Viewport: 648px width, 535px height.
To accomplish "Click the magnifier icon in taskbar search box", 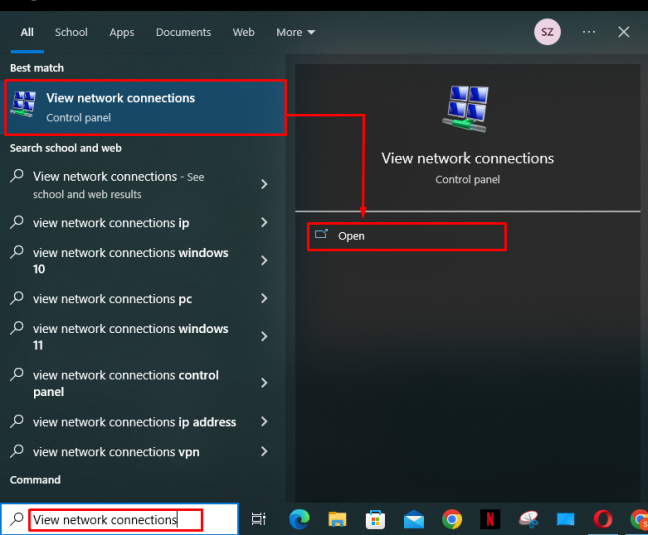I will click(17, 519).
